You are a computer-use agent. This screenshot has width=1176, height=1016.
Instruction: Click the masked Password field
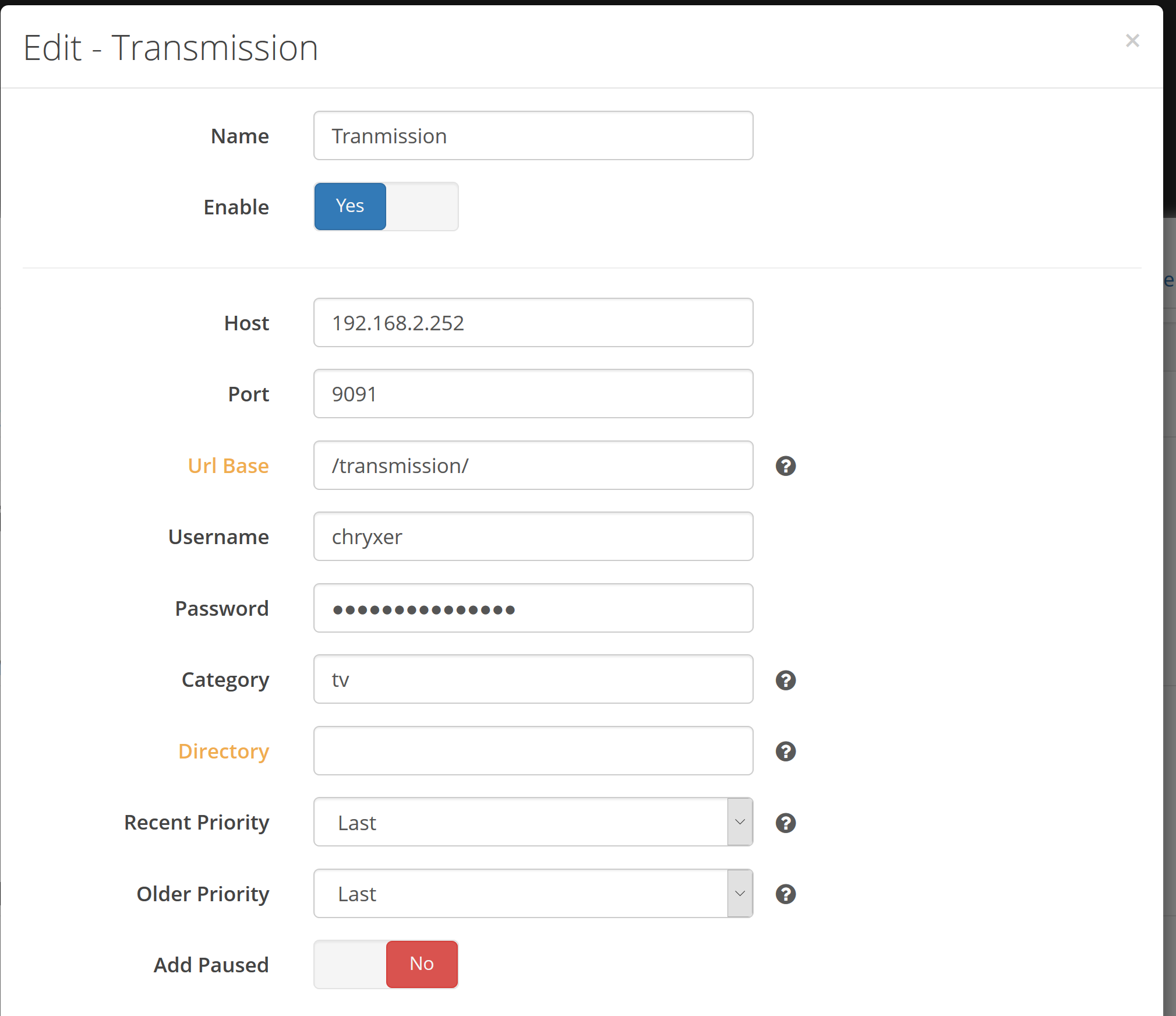tap(532, 608)
